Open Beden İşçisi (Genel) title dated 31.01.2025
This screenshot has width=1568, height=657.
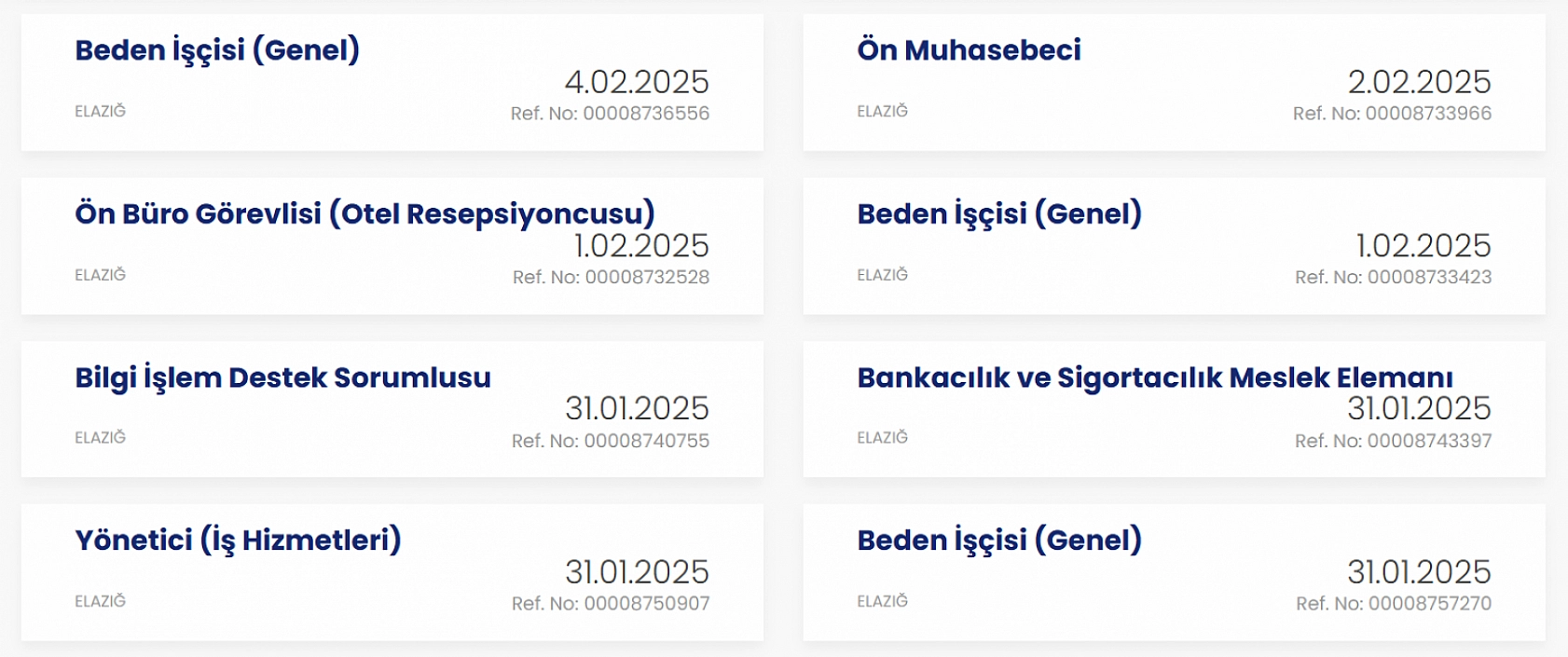(x=999, y=541)
